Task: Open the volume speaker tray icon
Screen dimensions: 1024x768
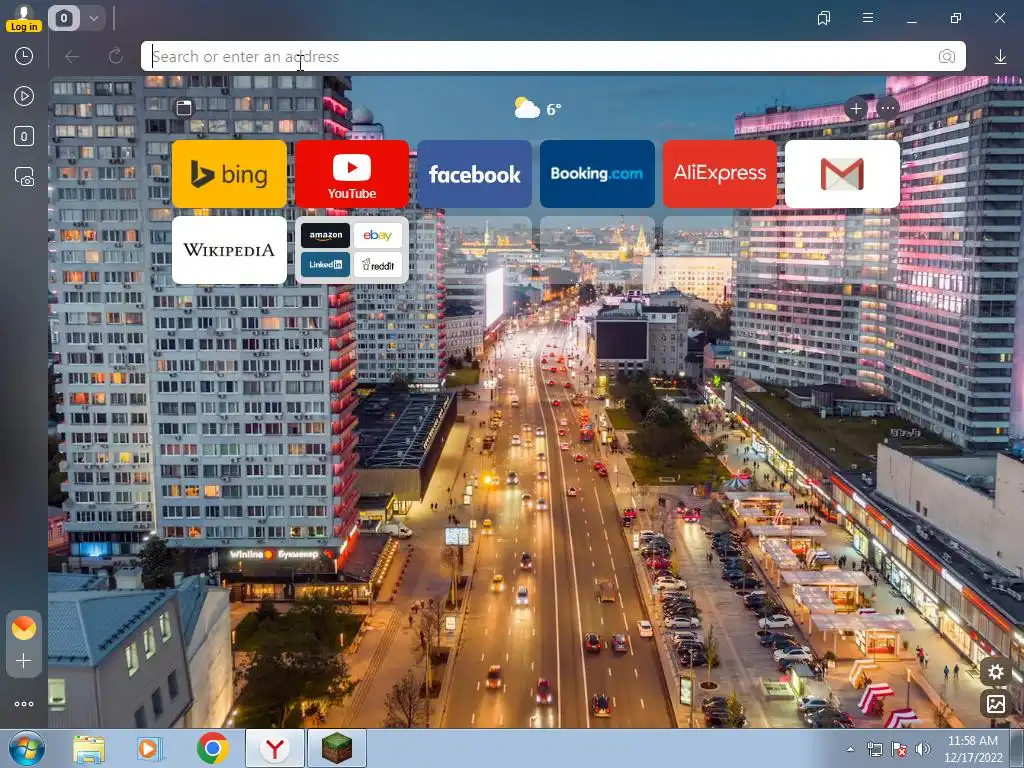Action: pyautogui.click(x=923, y=750)
